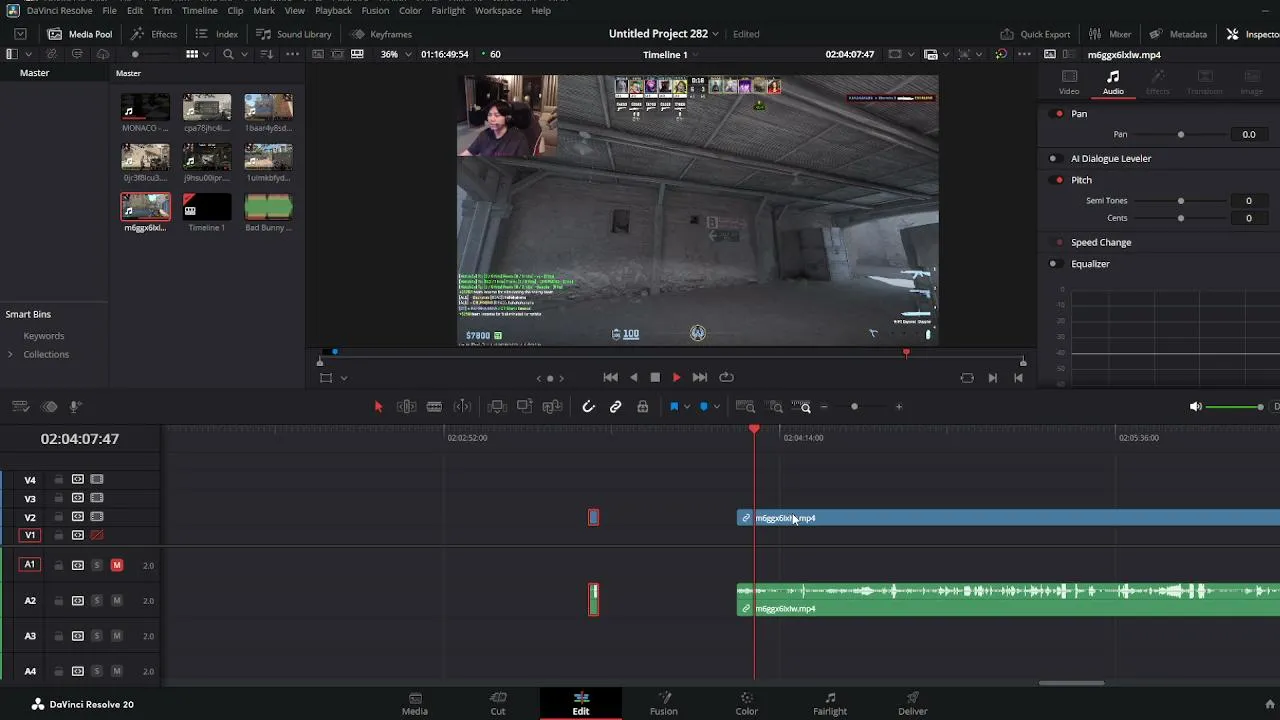1280x720 pixels.
Task: Open the Timeline menu
Action: click(x=199, y=10)
